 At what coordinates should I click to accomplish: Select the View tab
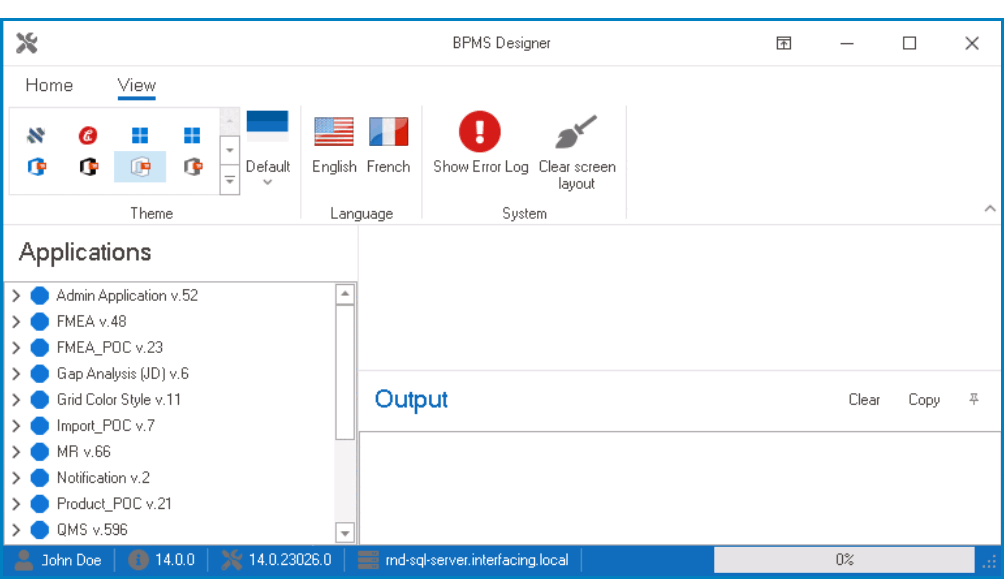[x=136, y=85]
